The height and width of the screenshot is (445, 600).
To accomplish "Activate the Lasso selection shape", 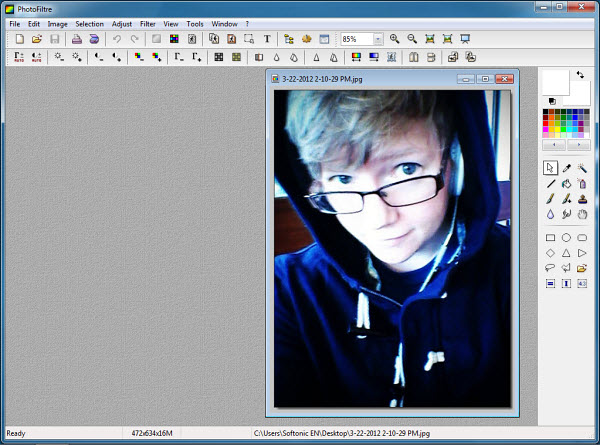I will click(550, 268).
